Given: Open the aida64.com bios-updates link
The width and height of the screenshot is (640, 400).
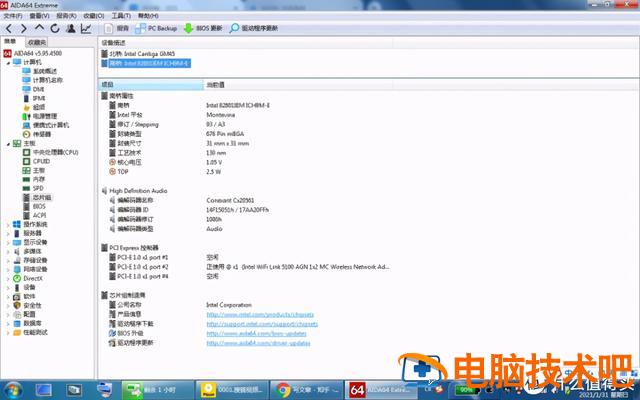Looking at the screenshot, I should 256,333.
